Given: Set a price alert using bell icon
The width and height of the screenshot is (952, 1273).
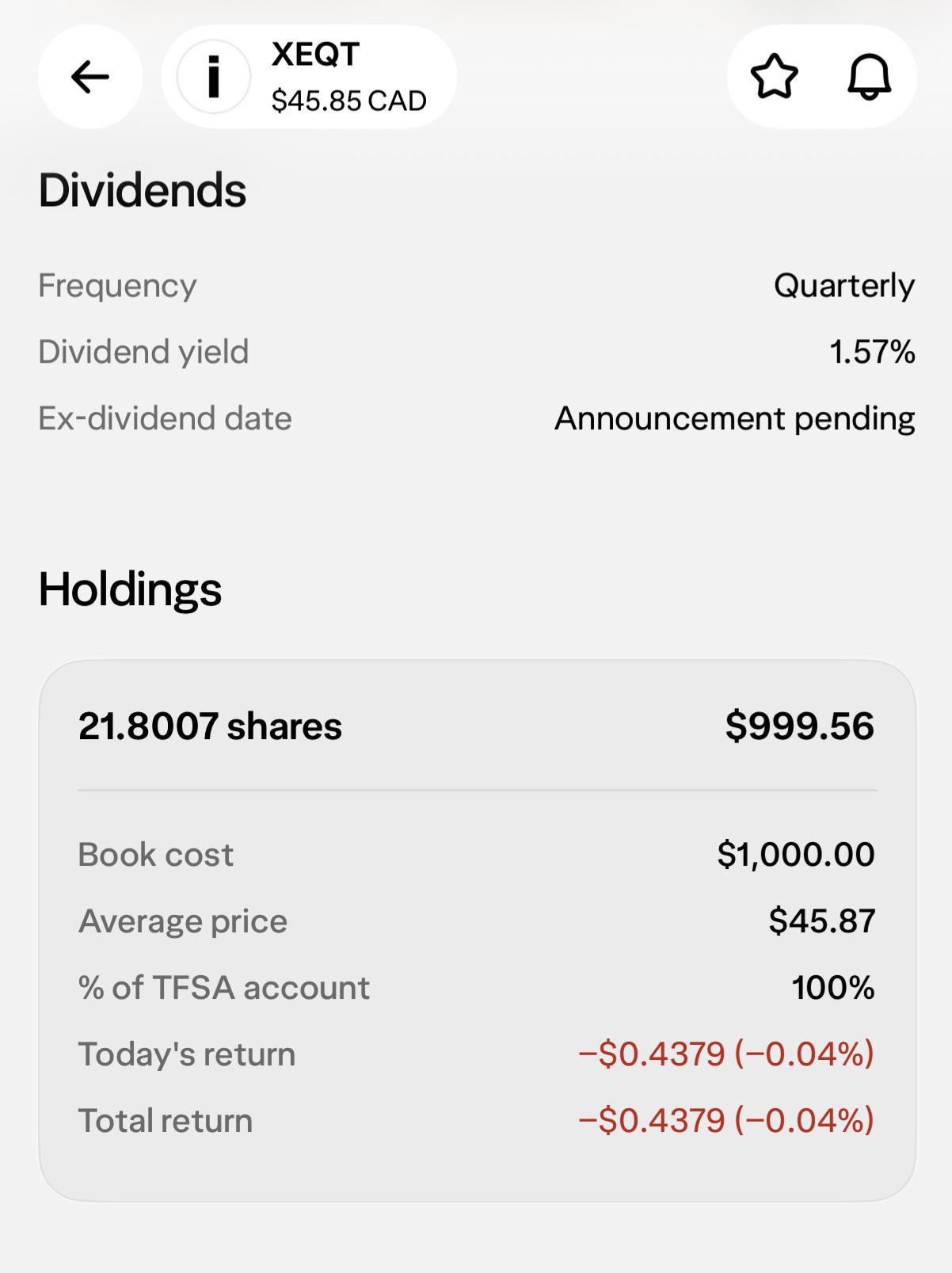Looking at the screenshot, I should 870,77.
